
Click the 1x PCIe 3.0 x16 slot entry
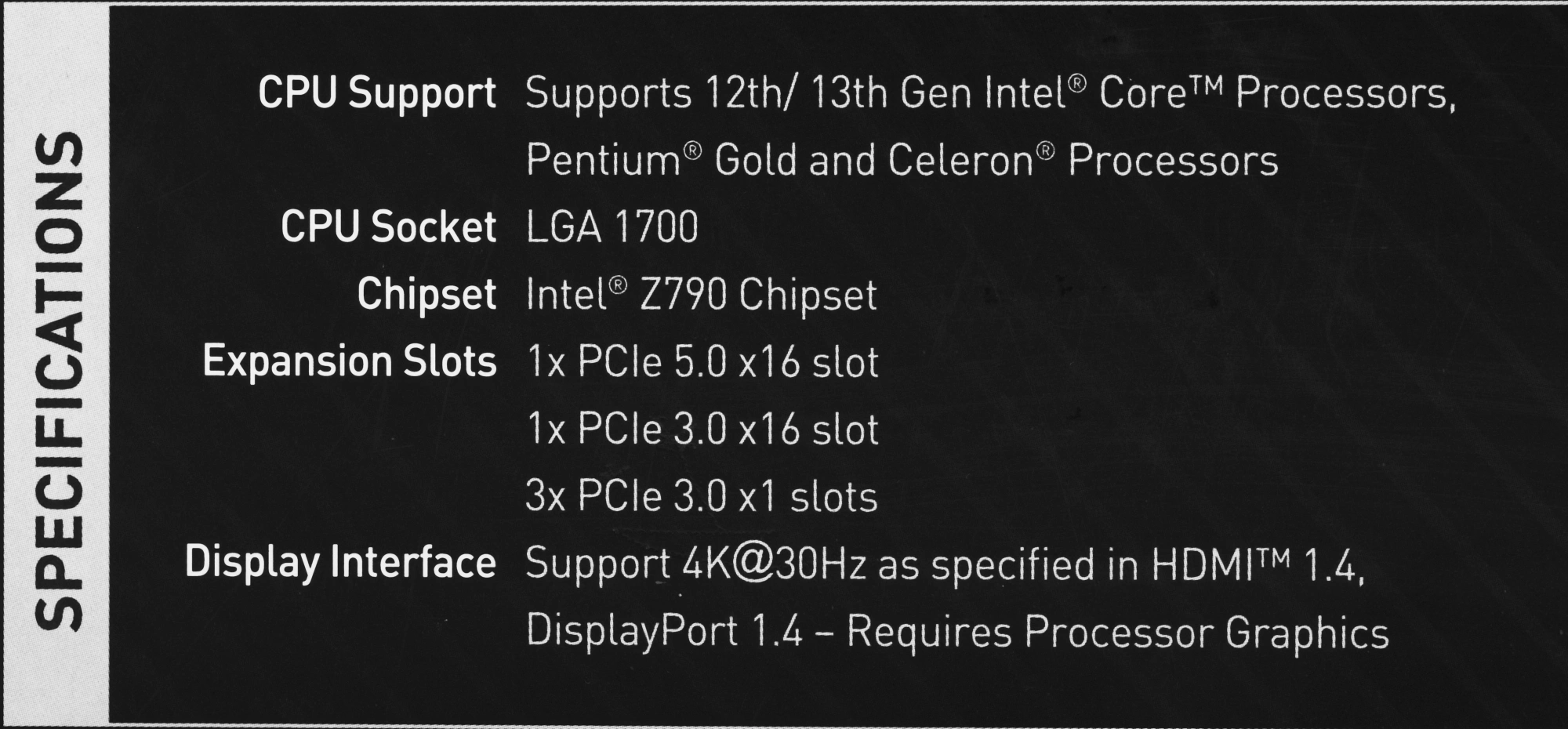(x=702, y=430)
